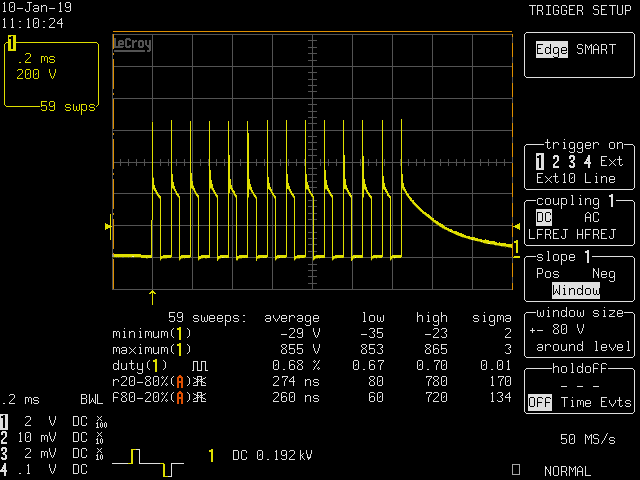This screenshot has width=640, height=480.
Task: Click the BWL bandwidth limit indicator
Action: pos(91,400)
